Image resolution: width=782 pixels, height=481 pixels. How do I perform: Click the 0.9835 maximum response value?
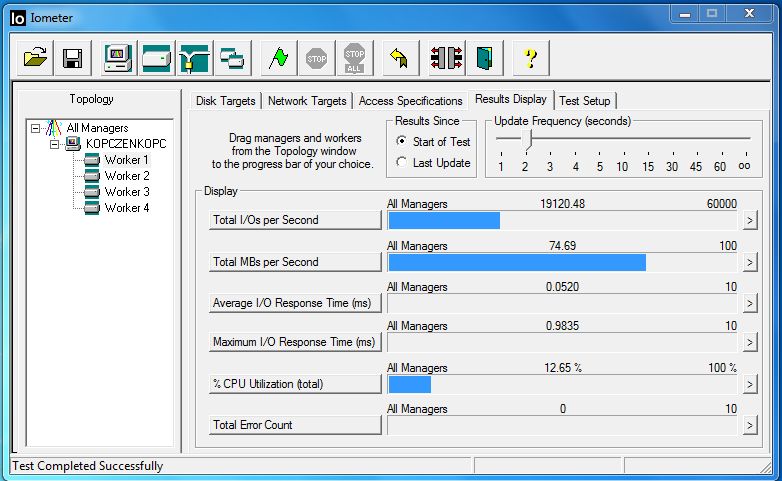(562, 326)
